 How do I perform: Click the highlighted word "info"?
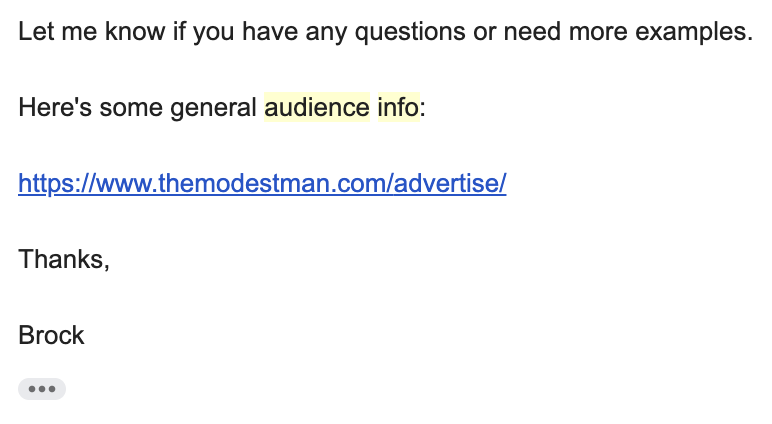point(399,107)
